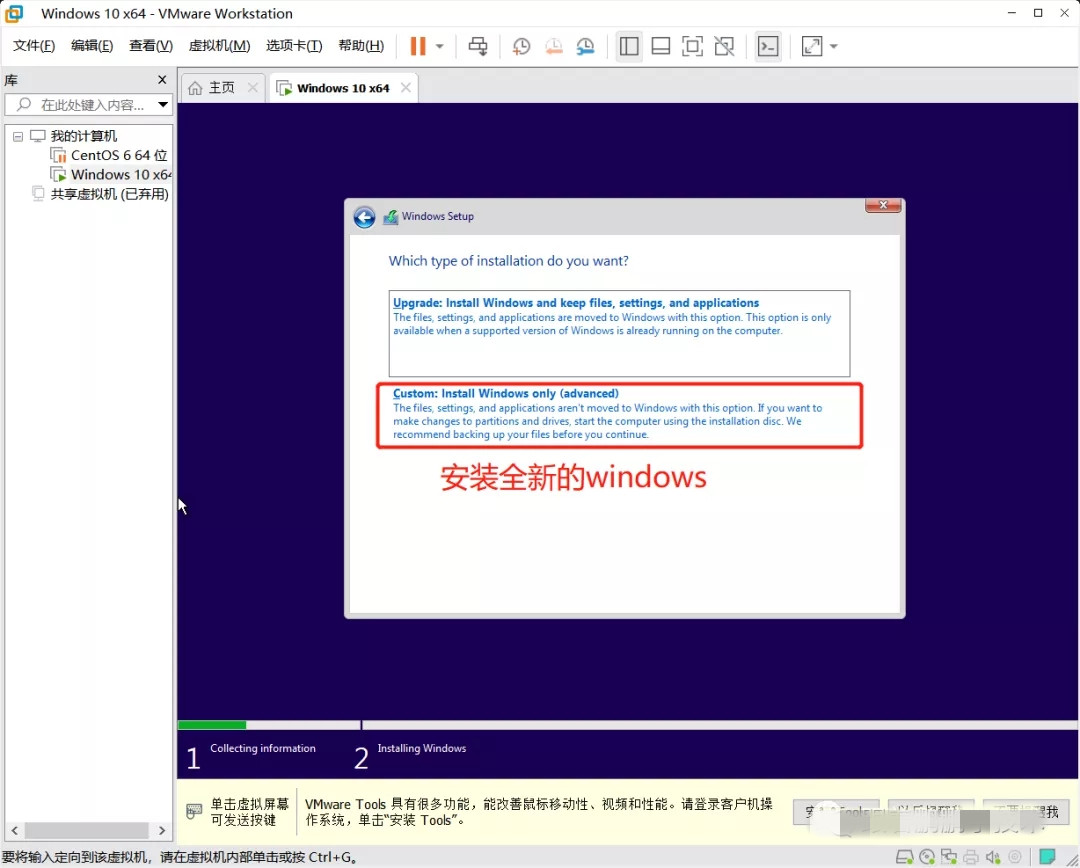1080x868 pixels.
Task: Expand the stretch view mode dropdown arrow
Action: pos(833,46)
